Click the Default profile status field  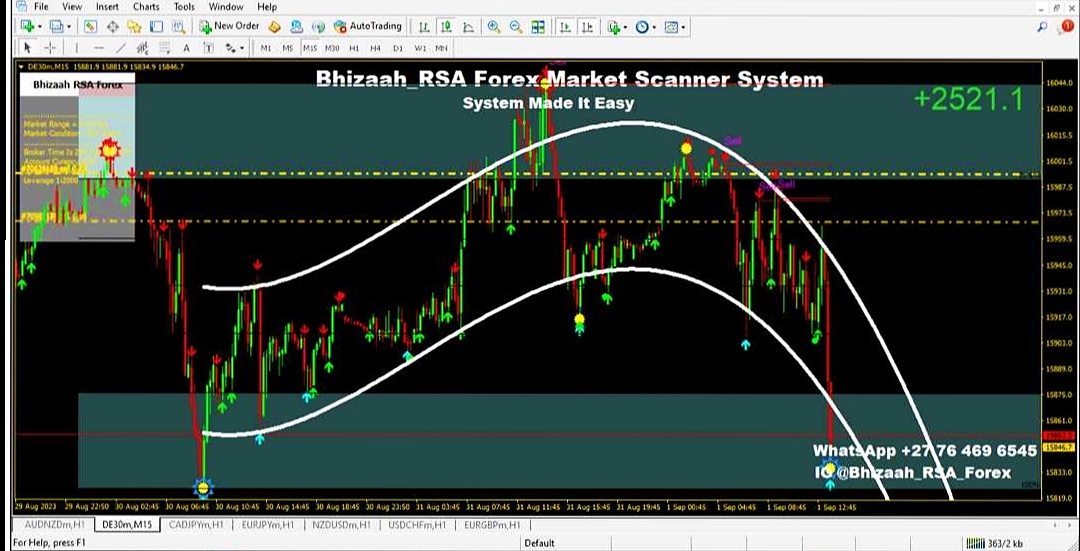click(x=540, y=543)
